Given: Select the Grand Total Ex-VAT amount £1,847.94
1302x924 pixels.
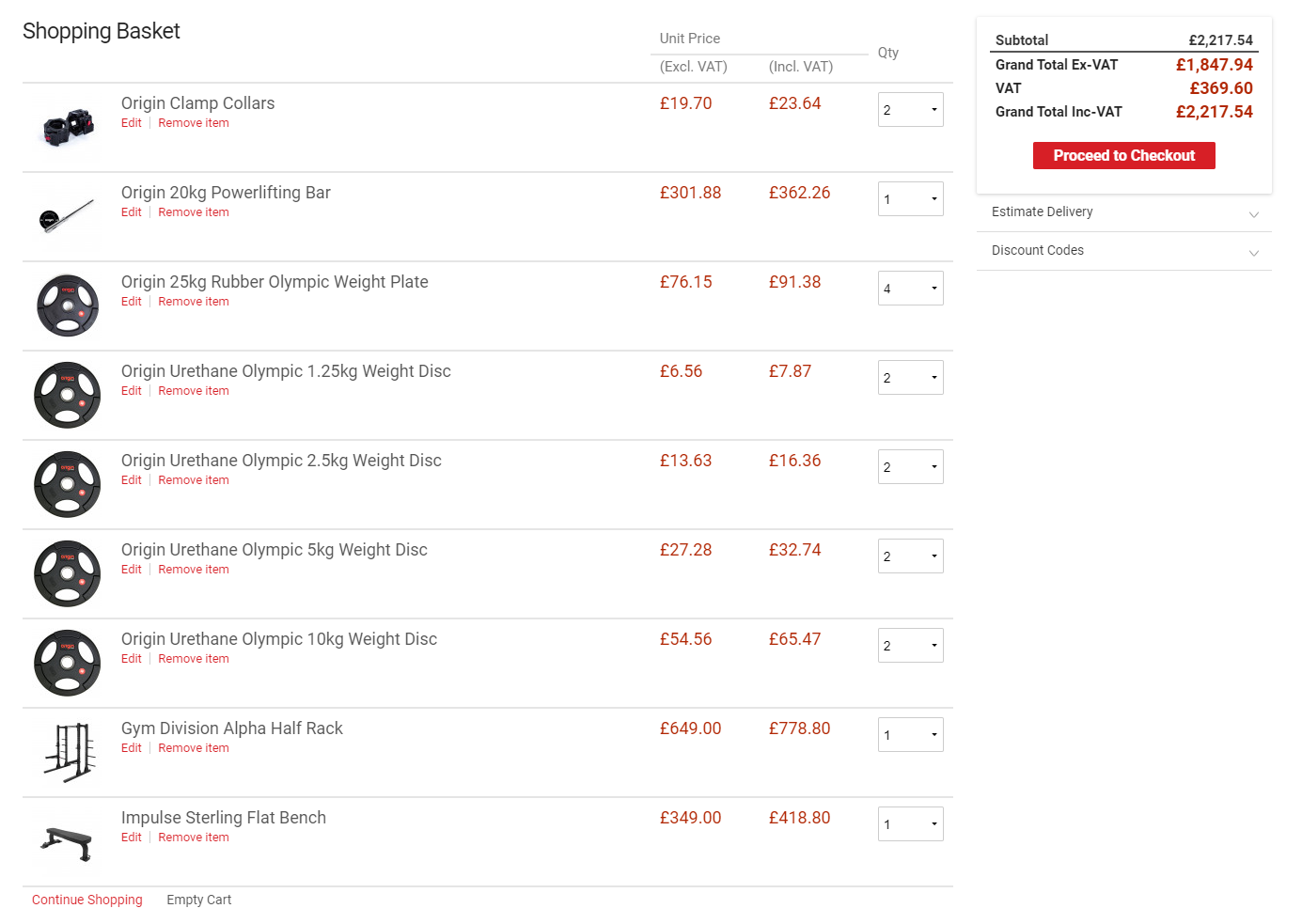Looking at the screenshot, I should 1215,65.
